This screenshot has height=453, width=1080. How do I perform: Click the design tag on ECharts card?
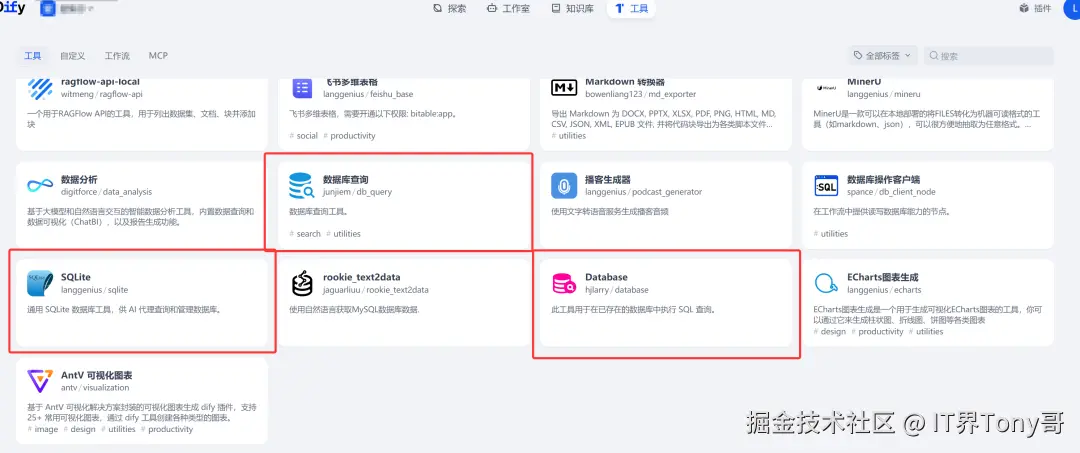click(x=829, y=332)
